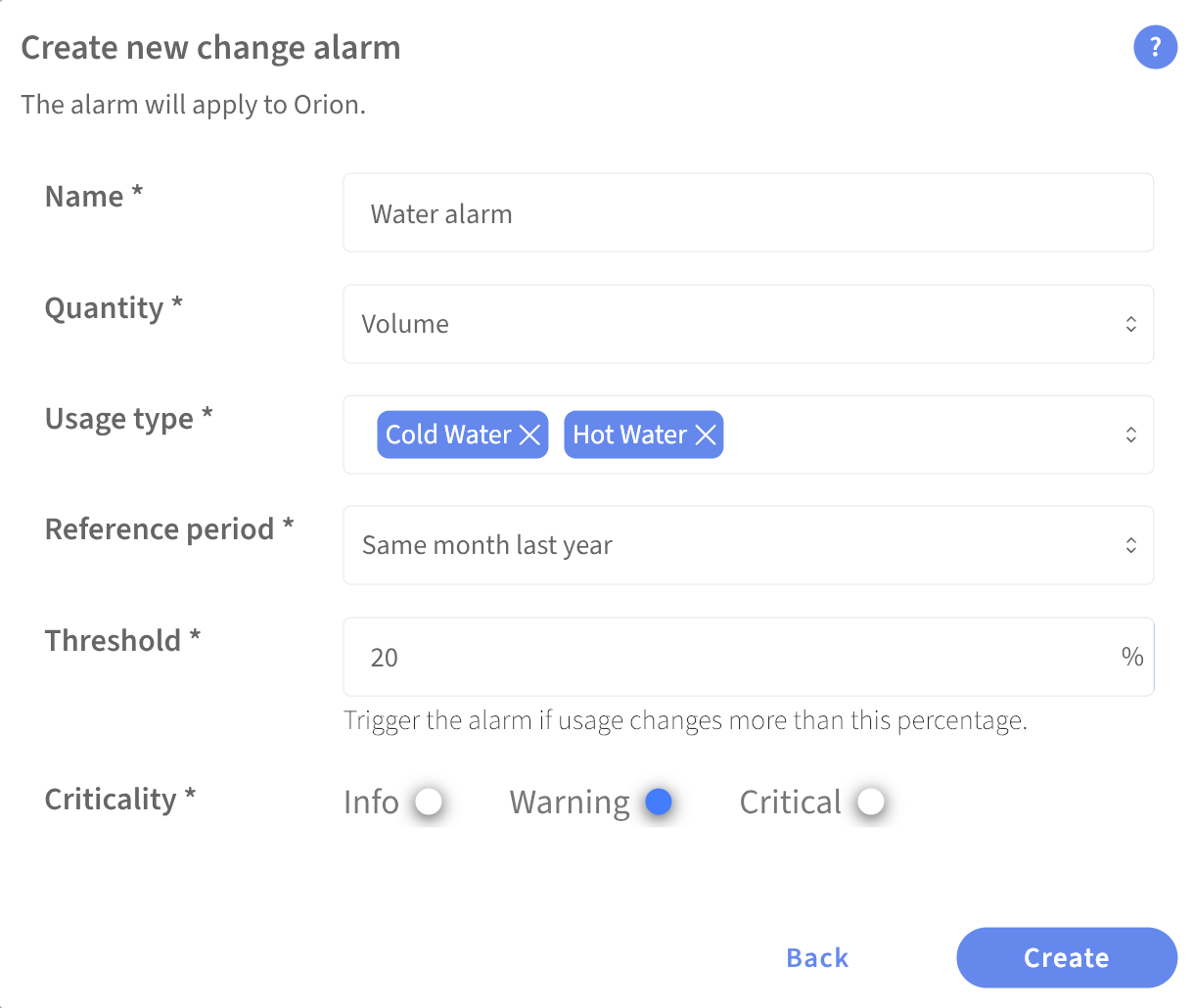Click the Reference period chevron arrows
The width and height of the screenshot is (1194, 1008).
[1130, 545]
